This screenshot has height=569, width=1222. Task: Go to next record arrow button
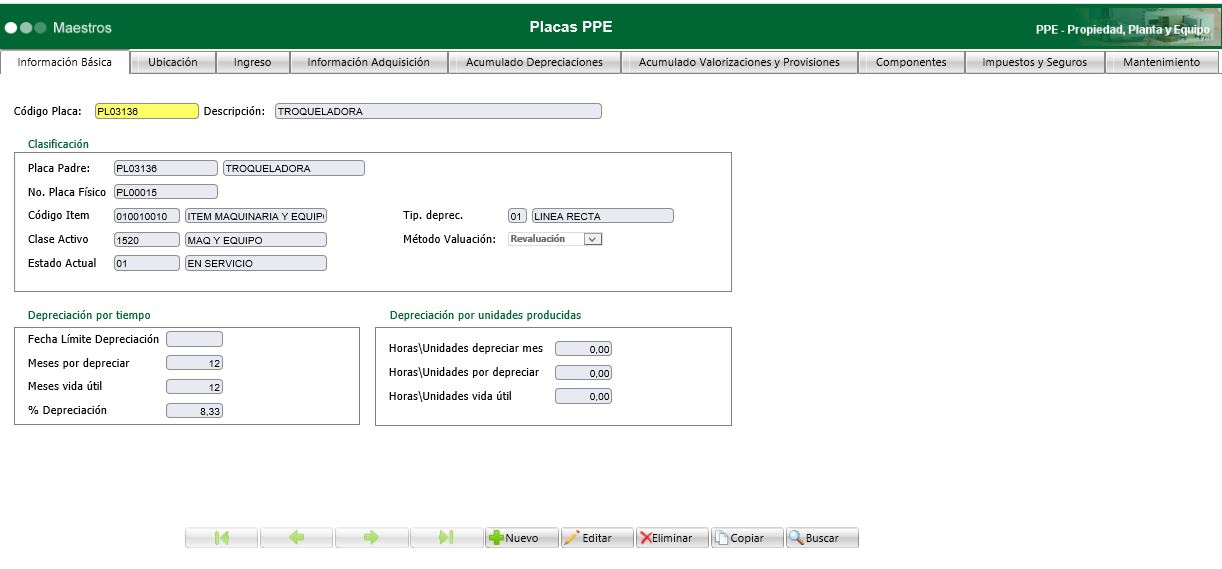372,538
